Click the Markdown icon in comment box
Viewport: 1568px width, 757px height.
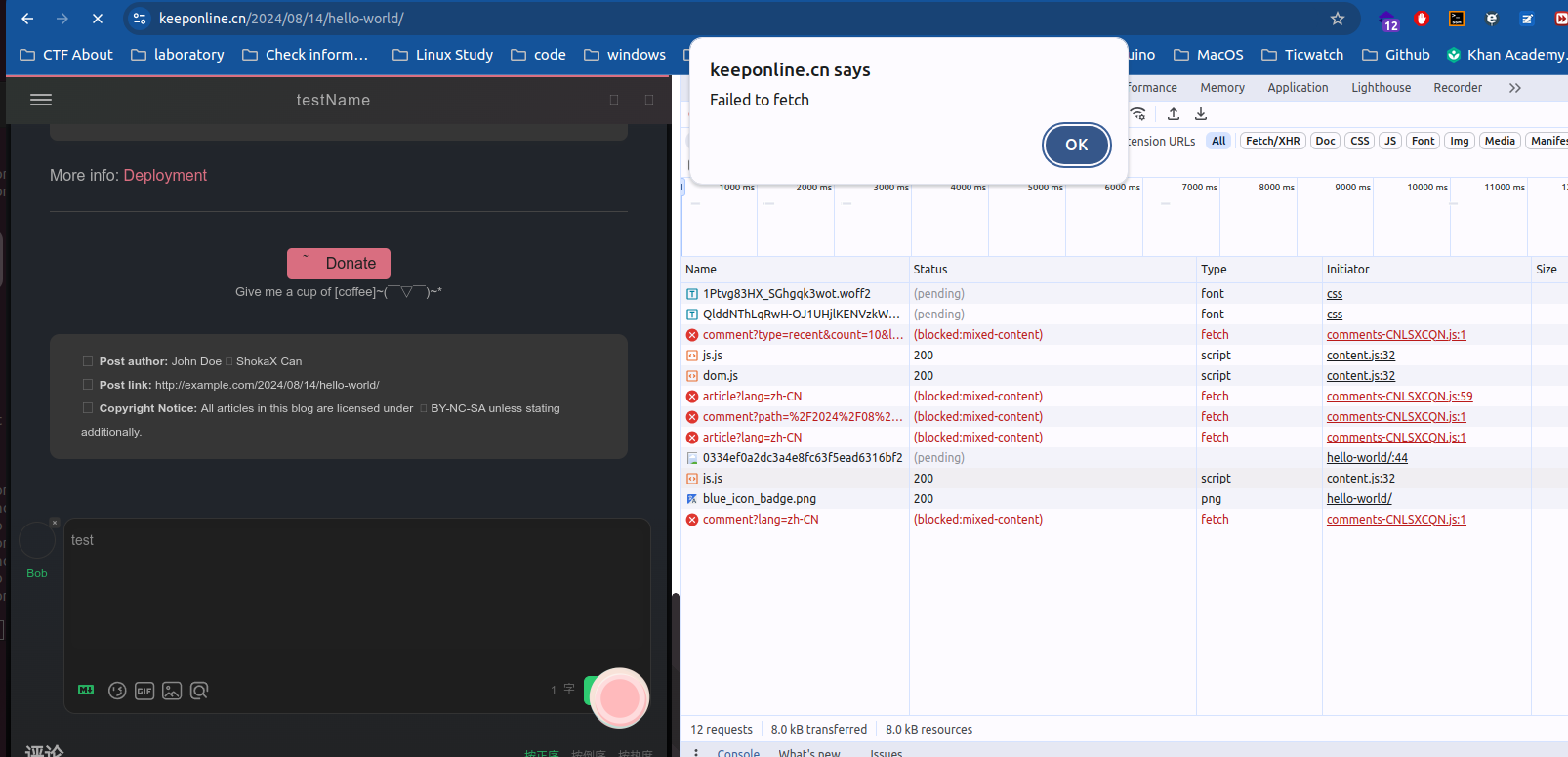tap(86, 691)
